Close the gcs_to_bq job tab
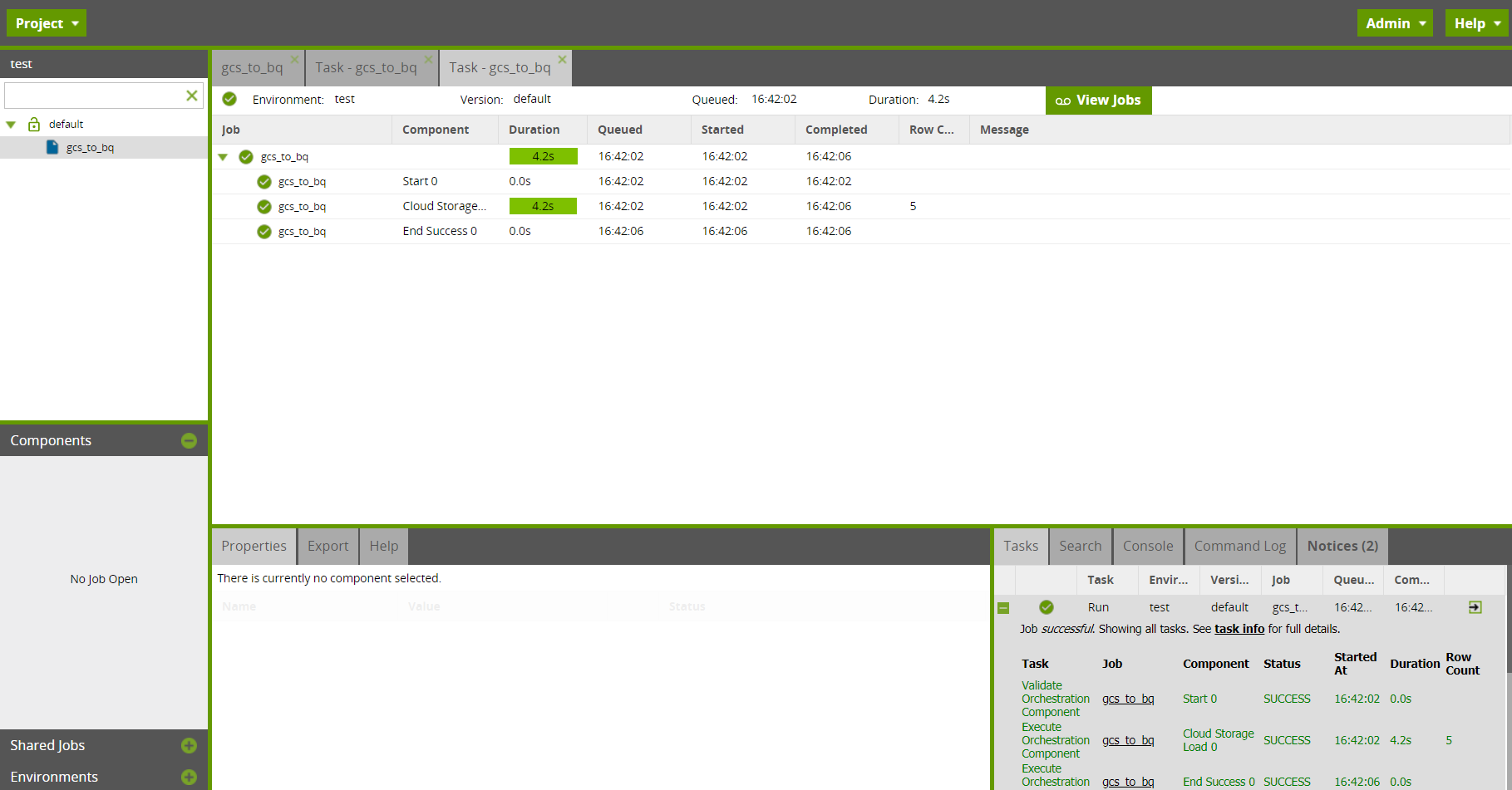 [294, 60]
